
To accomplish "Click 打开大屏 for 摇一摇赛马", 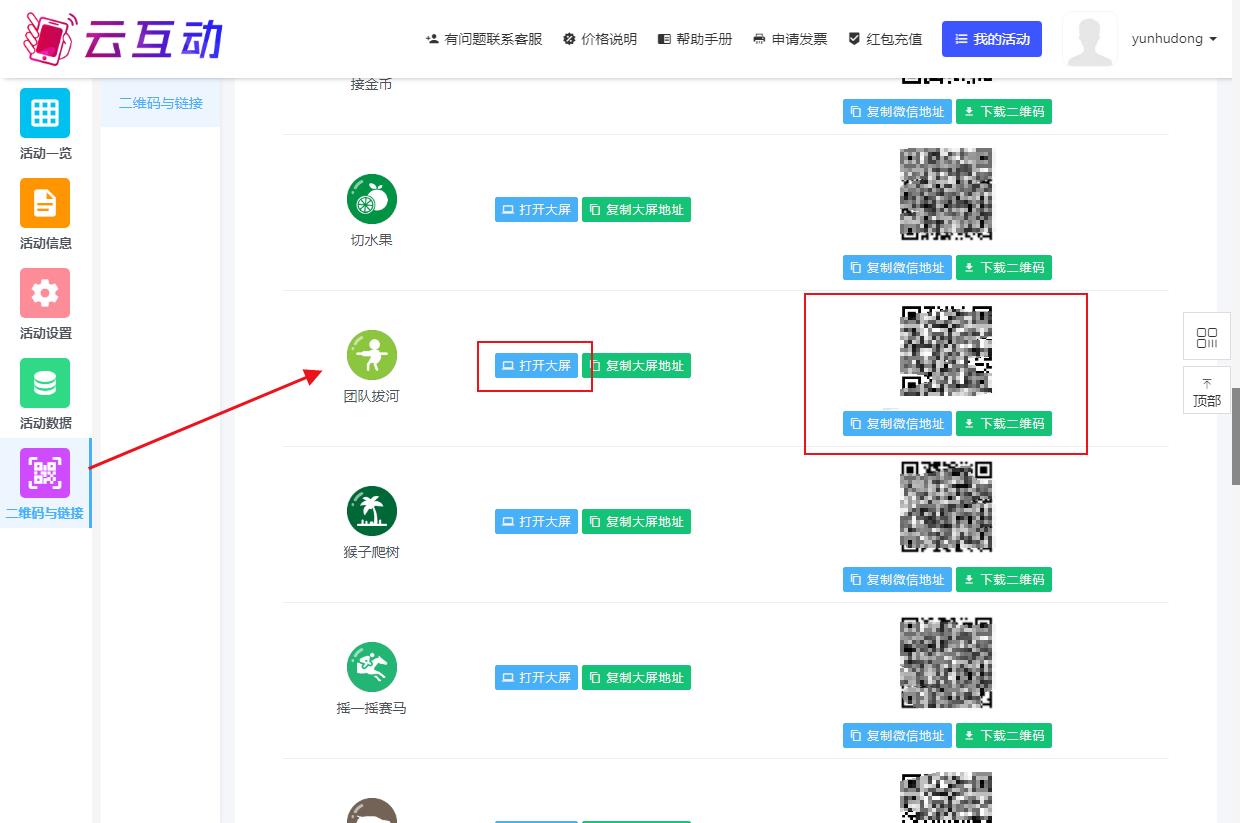I will [x=536, y=678].
